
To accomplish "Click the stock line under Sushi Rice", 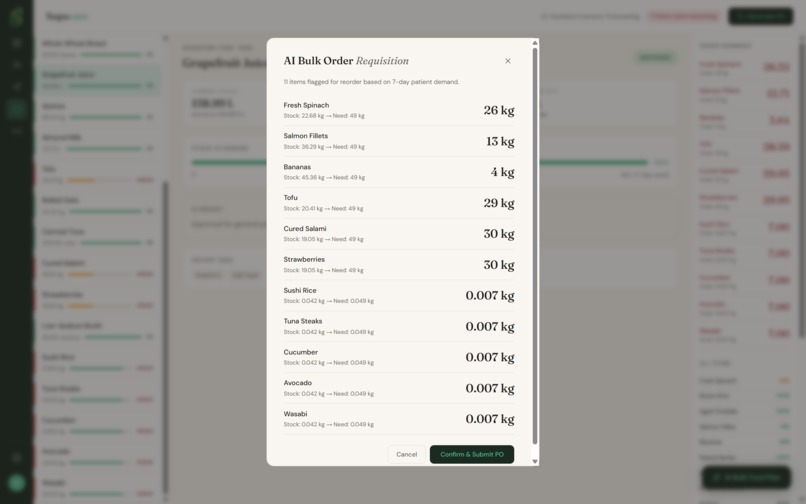I will [328, 301].
